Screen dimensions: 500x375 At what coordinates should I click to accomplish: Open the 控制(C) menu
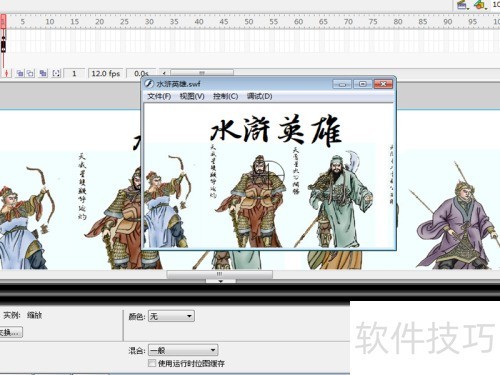[x=226, y=96]
